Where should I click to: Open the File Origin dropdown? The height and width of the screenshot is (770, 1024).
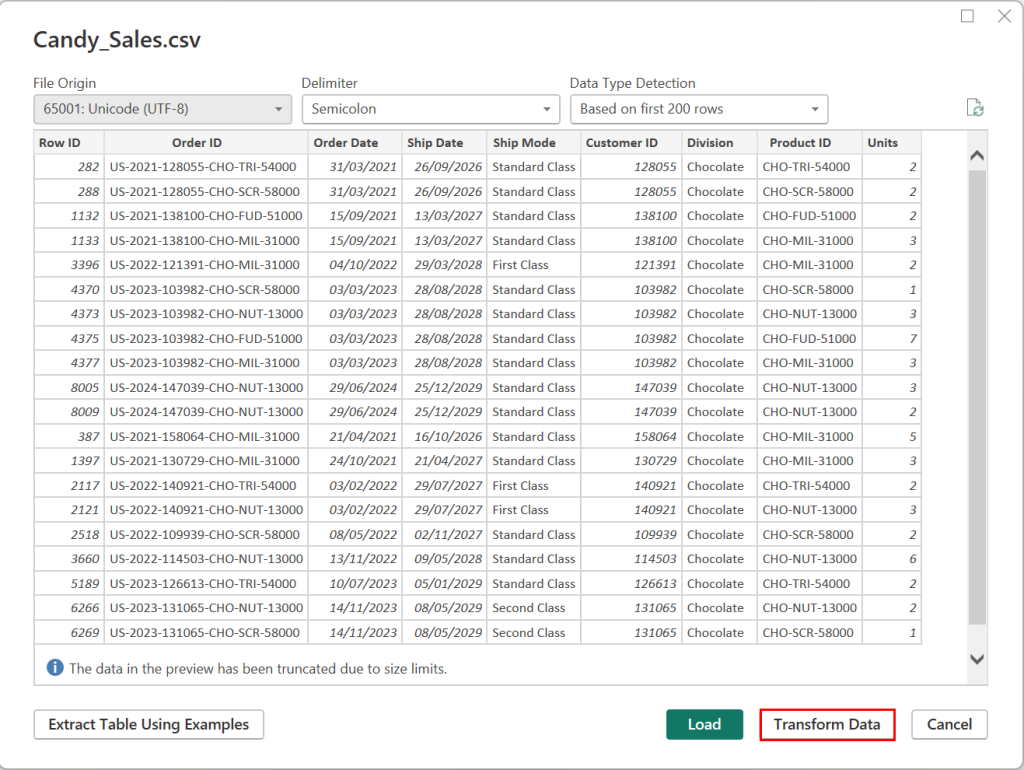(x=163, y=109)
